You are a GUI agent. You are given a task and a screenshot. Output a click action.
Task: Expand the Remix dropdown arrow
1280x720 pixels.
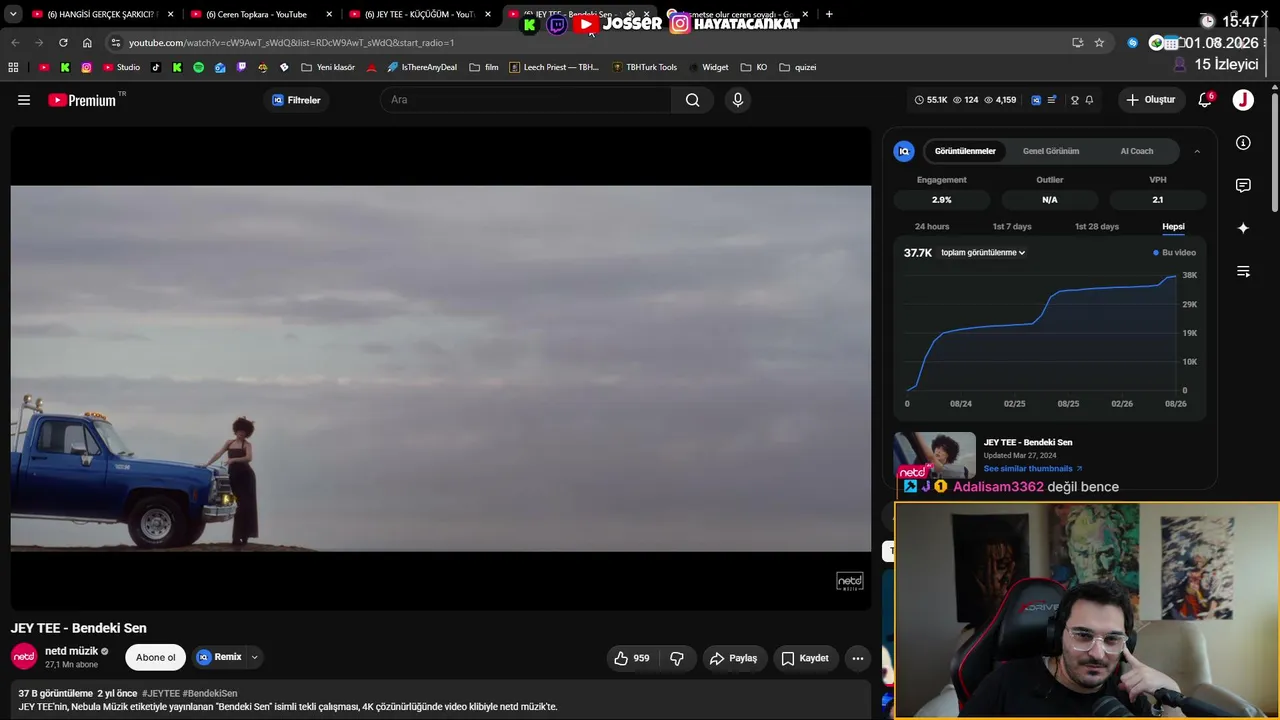tap(255, 657)
